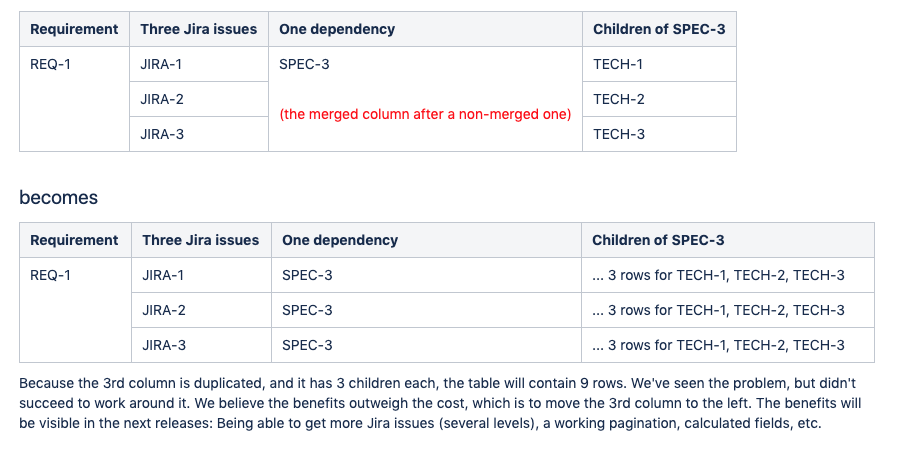Click 'One dependency' header in top table
908x449 pixels.
coord(337,29)
